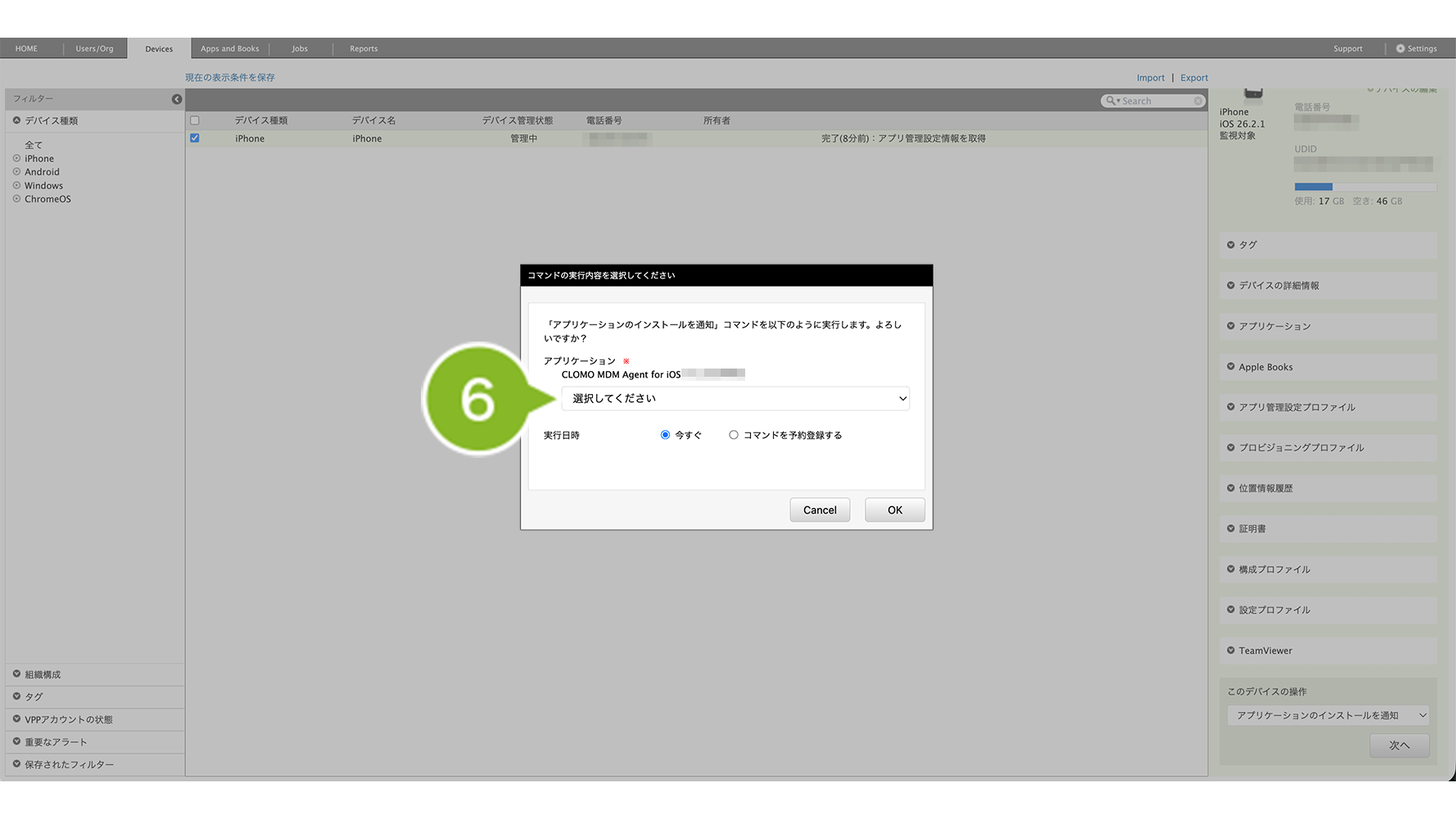Select the 今すぐ radio button
Screen dimensions: 1456x819
tap(665, 435)
